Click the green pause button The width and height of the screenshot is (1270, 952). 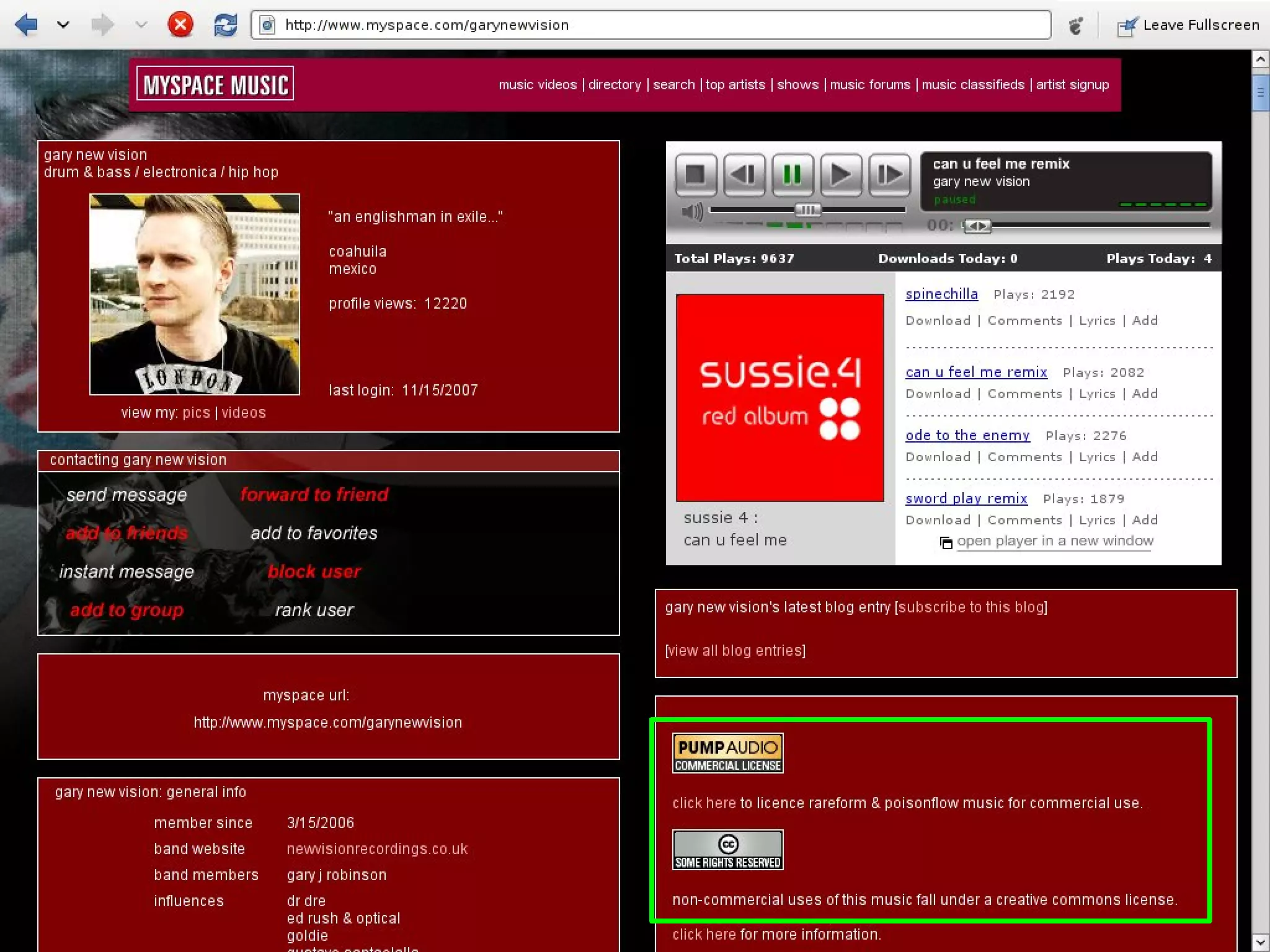[x=792, y=175]
